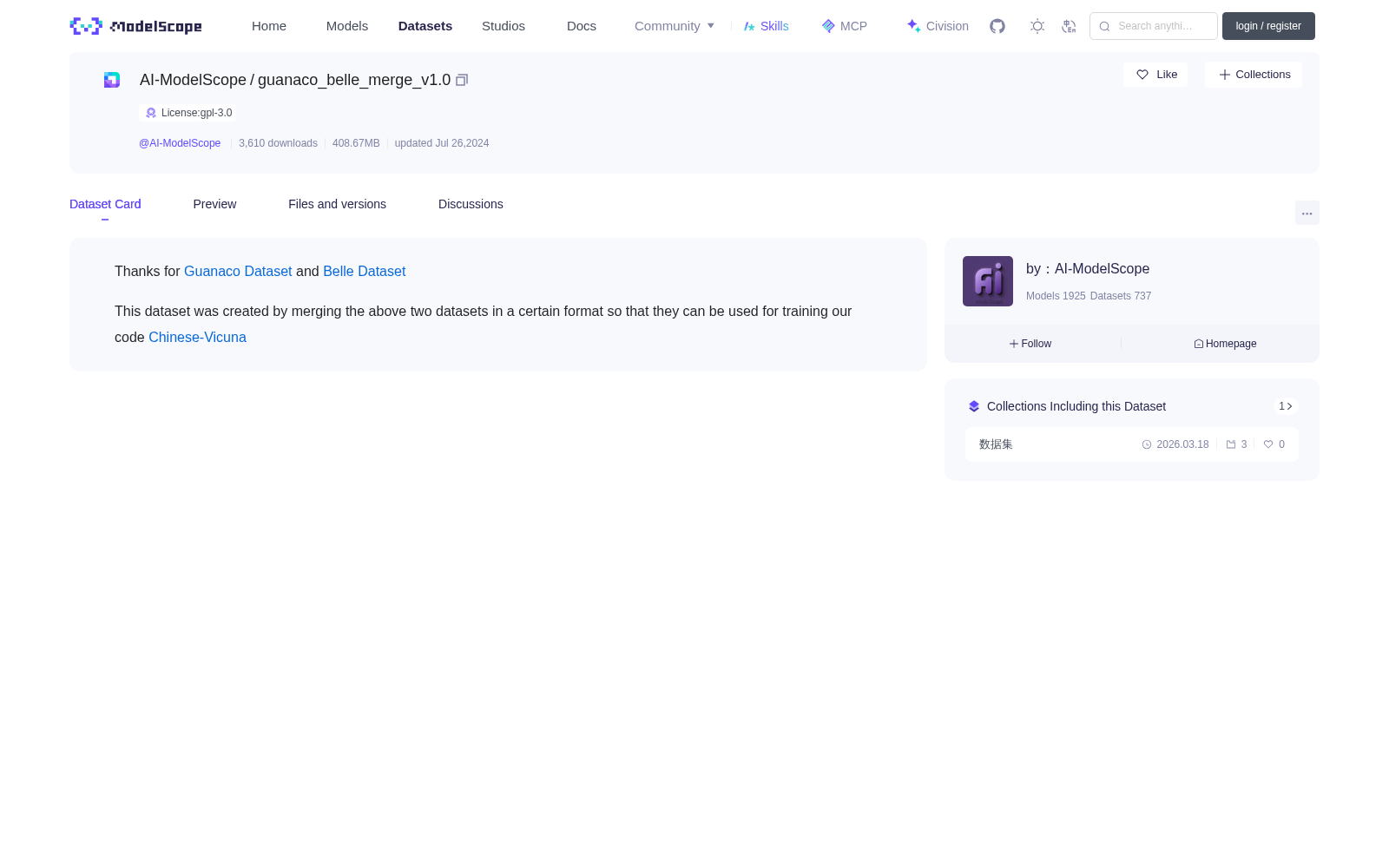Open the Chinese-Vicuna link
Viewport: 1389px width, 868px height.
(x=197, y=338)
